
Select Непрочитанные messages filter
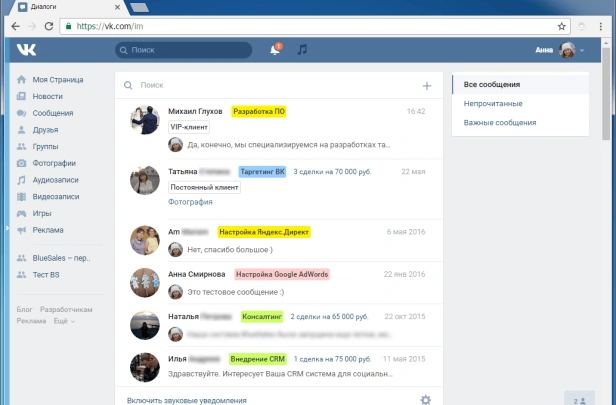[x=494, y=103]
